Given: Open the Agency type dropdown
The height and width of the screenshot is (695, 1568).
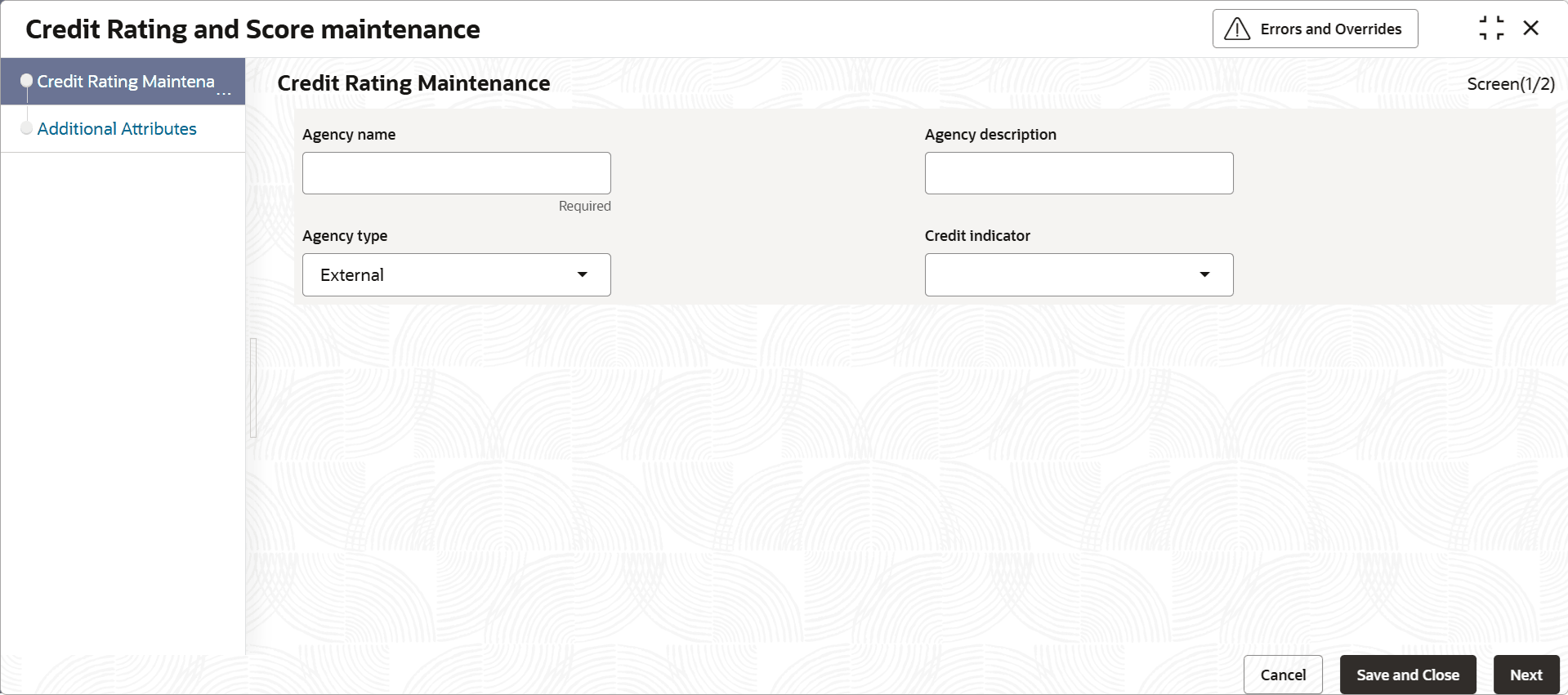Looking at the screenshot, I should [457, 274].
